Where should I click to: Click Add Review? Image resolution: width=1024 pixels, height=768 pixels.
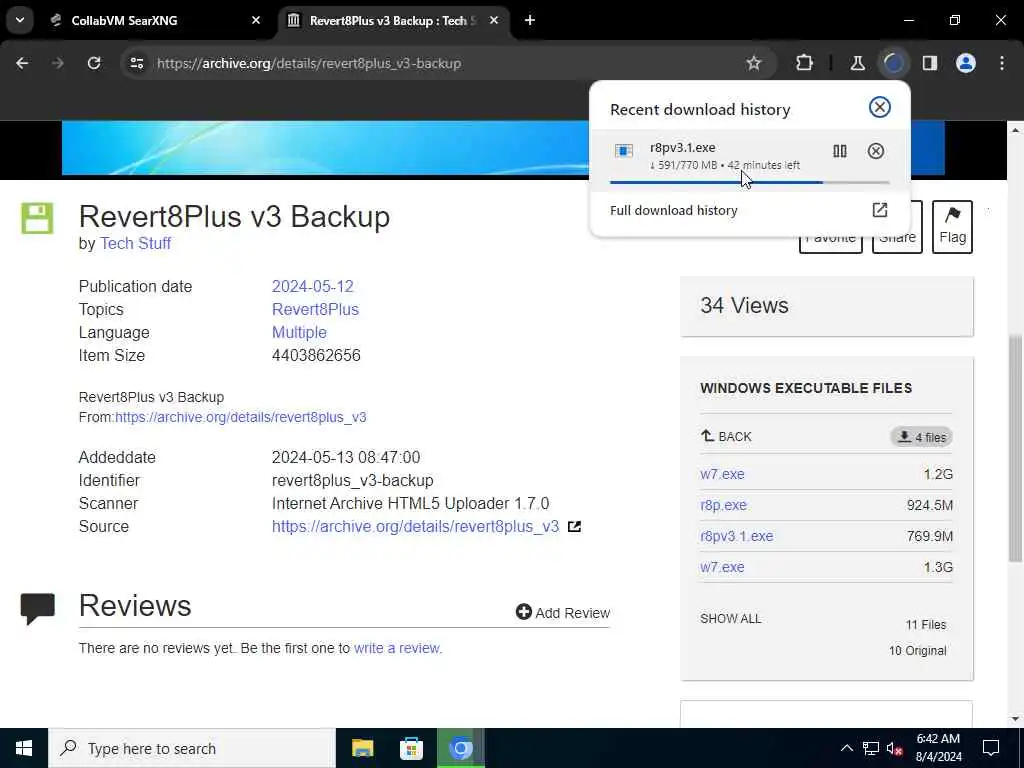pyautogui.click(x=562, y=613)
